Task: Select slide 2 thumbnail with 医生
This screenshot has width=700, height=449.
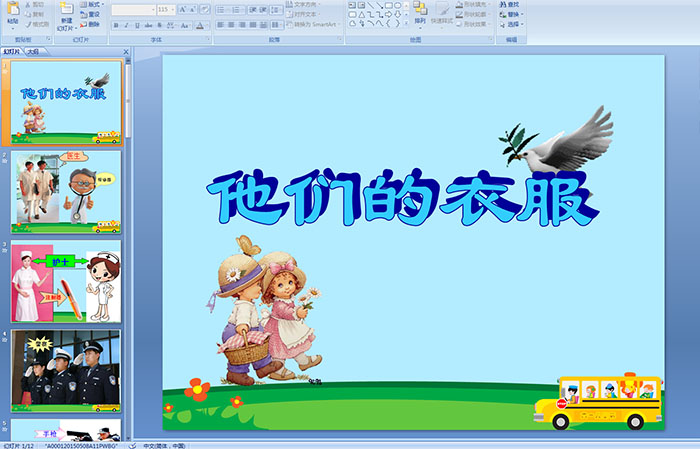Action: pyautogui.click(x=66, y=192)
